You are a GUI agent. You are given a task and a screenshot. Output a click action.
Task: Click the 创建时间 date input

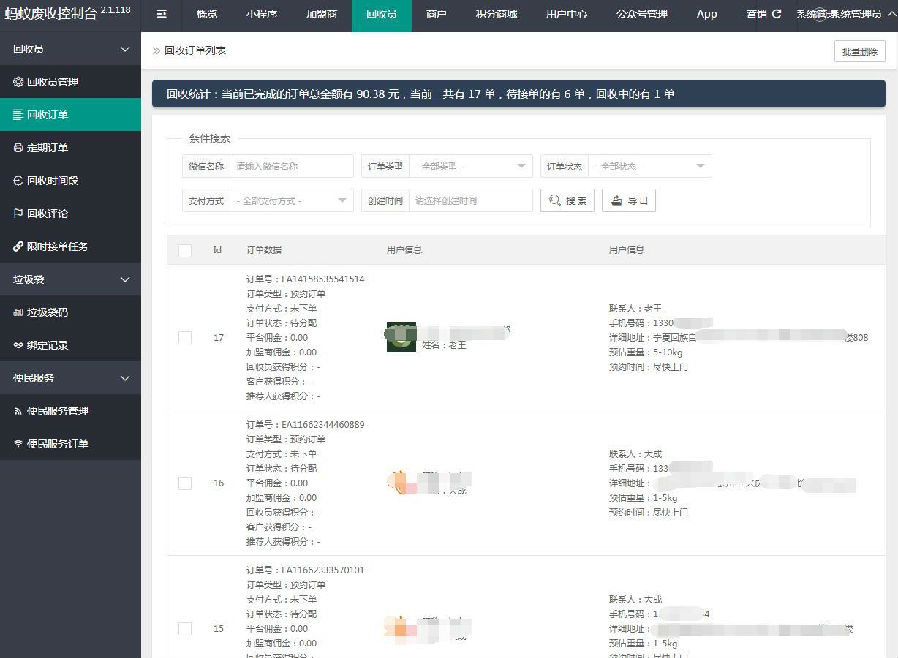[x=471, y=201]
